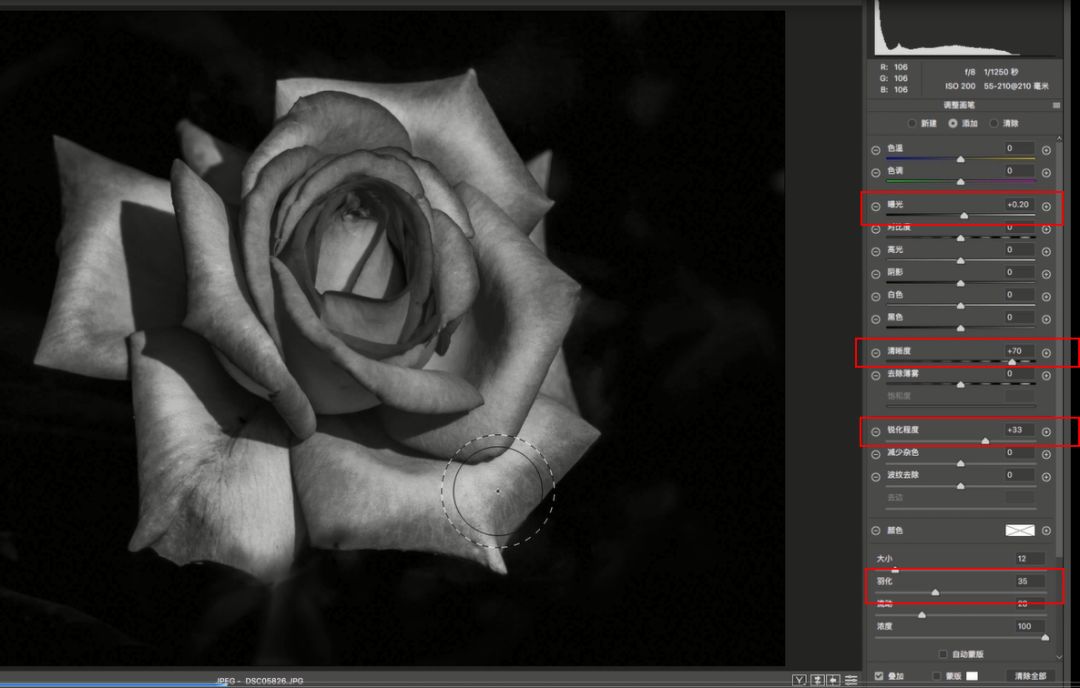Toggle the 叠加 (Overlay) checkbox

pyautogui.click(x=879, y=676)
